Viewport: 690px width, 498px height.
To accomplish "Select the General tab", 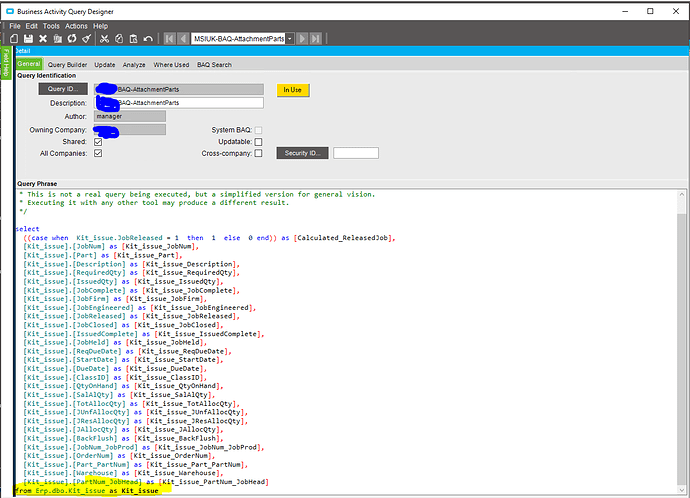I will coord(29,64).
